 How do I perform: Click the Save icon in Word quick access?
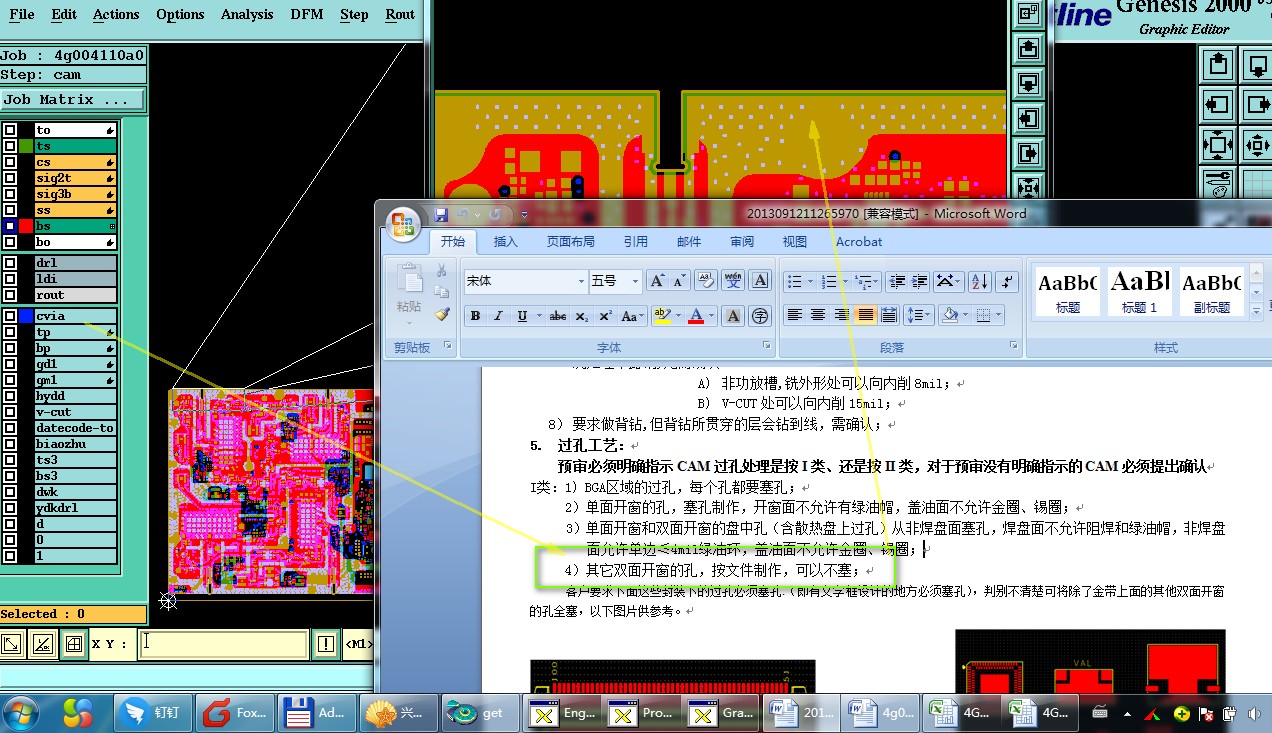click(x=440, y=214)
